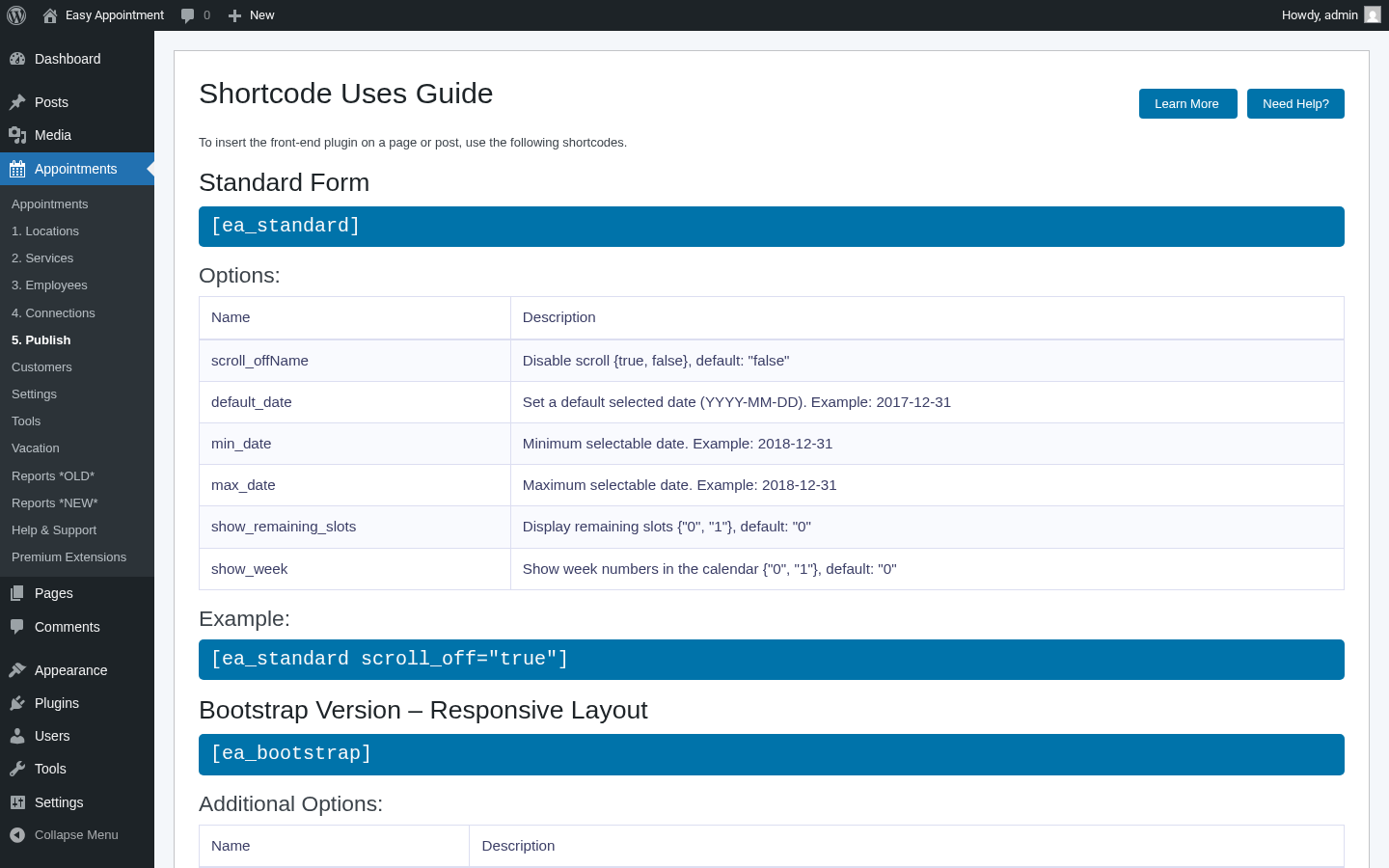Click Easy Appointment site name

[115, 15]
